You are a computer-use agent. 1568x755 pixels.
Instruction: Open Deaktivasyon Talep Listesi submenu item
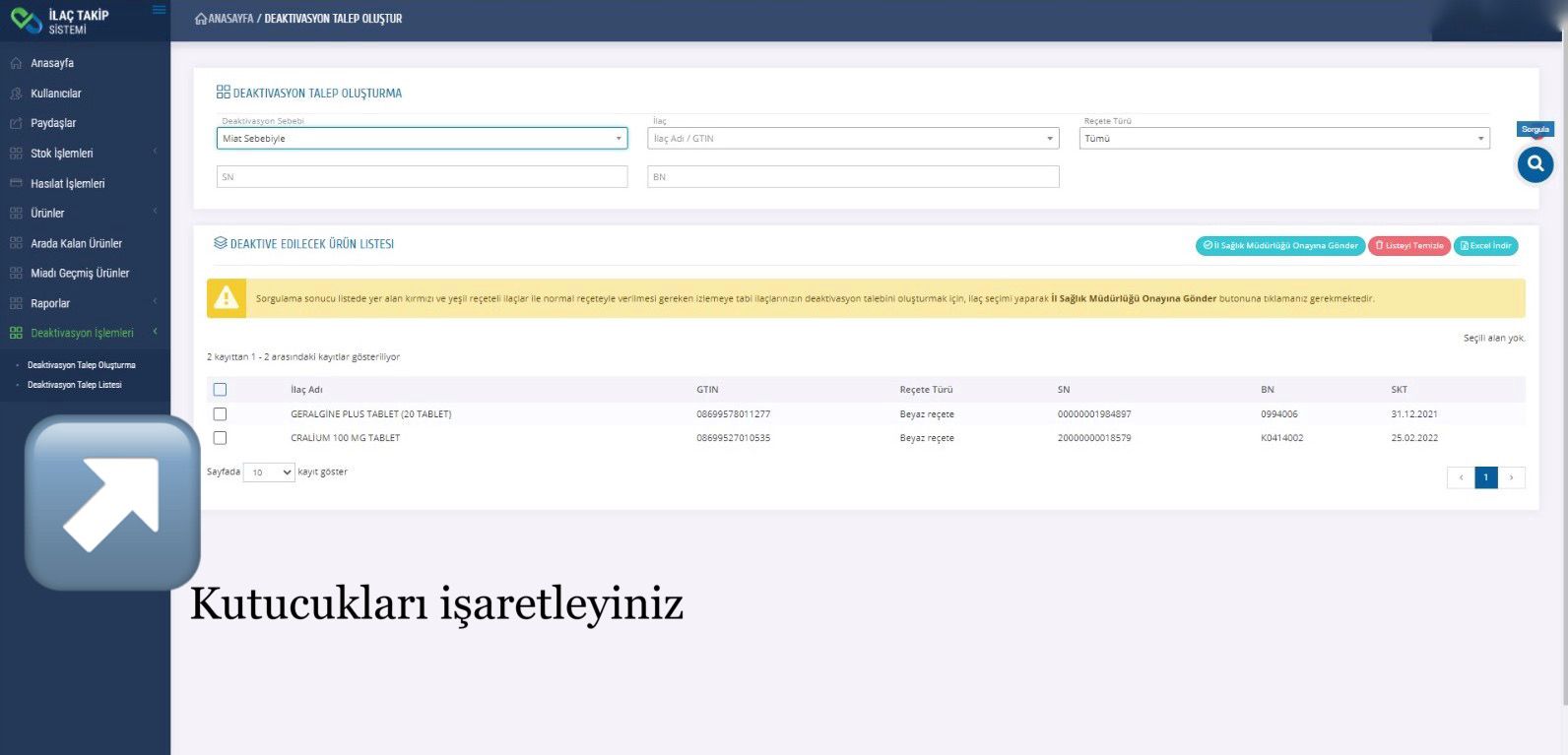pos(75,385)
